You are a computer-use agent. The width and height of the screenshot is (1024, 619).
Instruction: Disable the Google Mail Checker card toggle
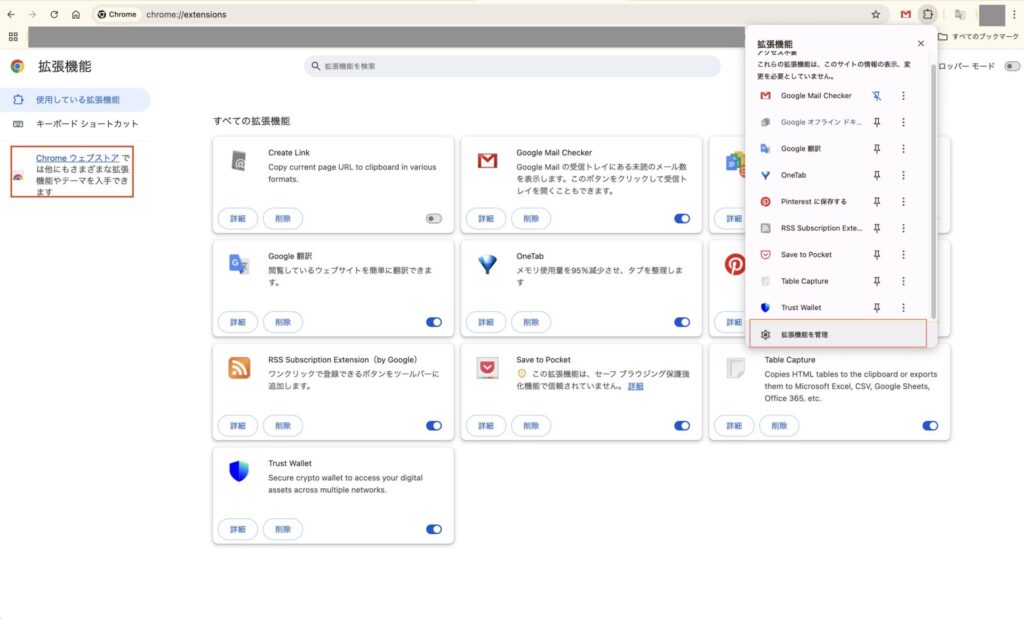pyautogui.click(x=682, y=219)
